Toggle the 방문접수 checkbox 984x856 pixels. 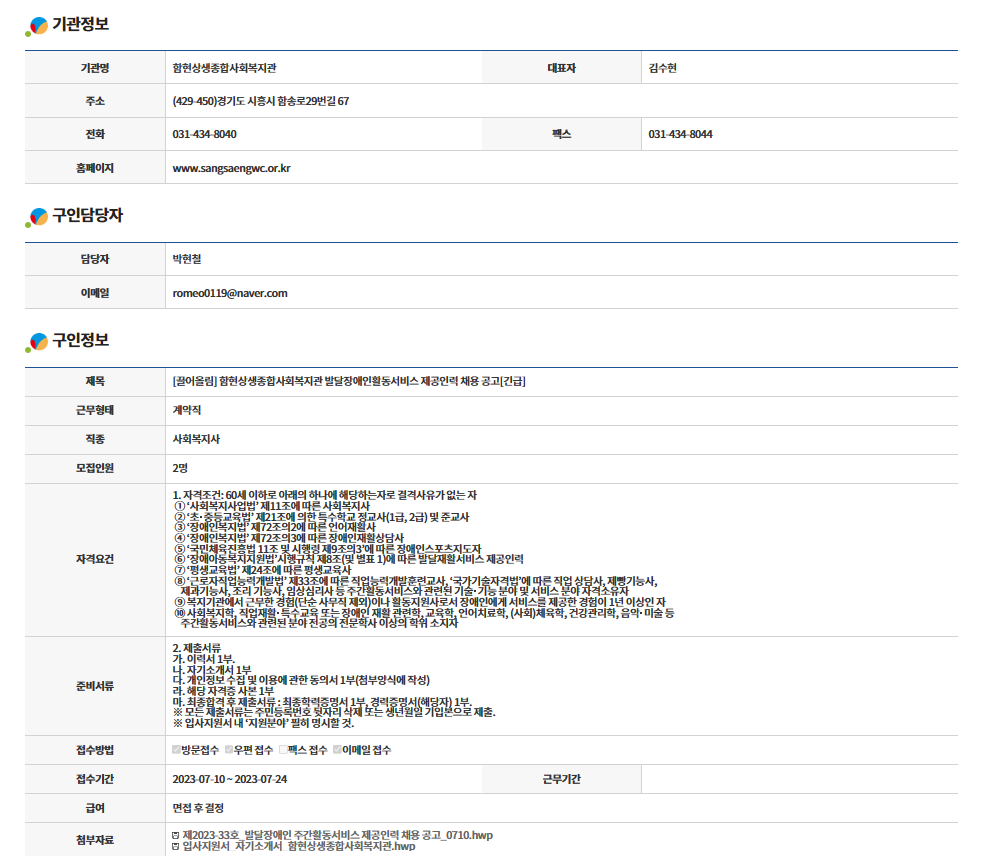coord(177,750)
